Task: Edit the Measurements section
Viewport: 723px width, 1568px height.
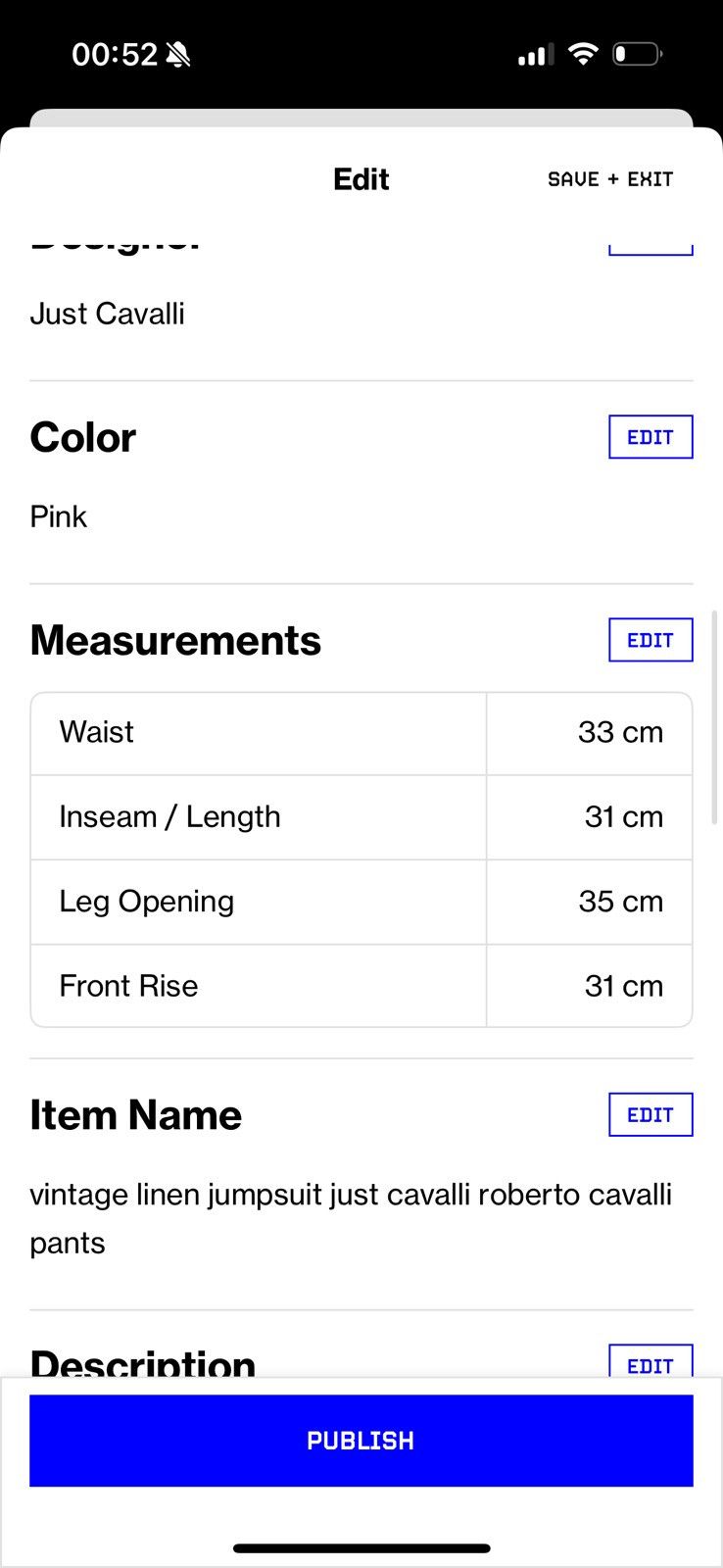Action: (x=651, y=640)
